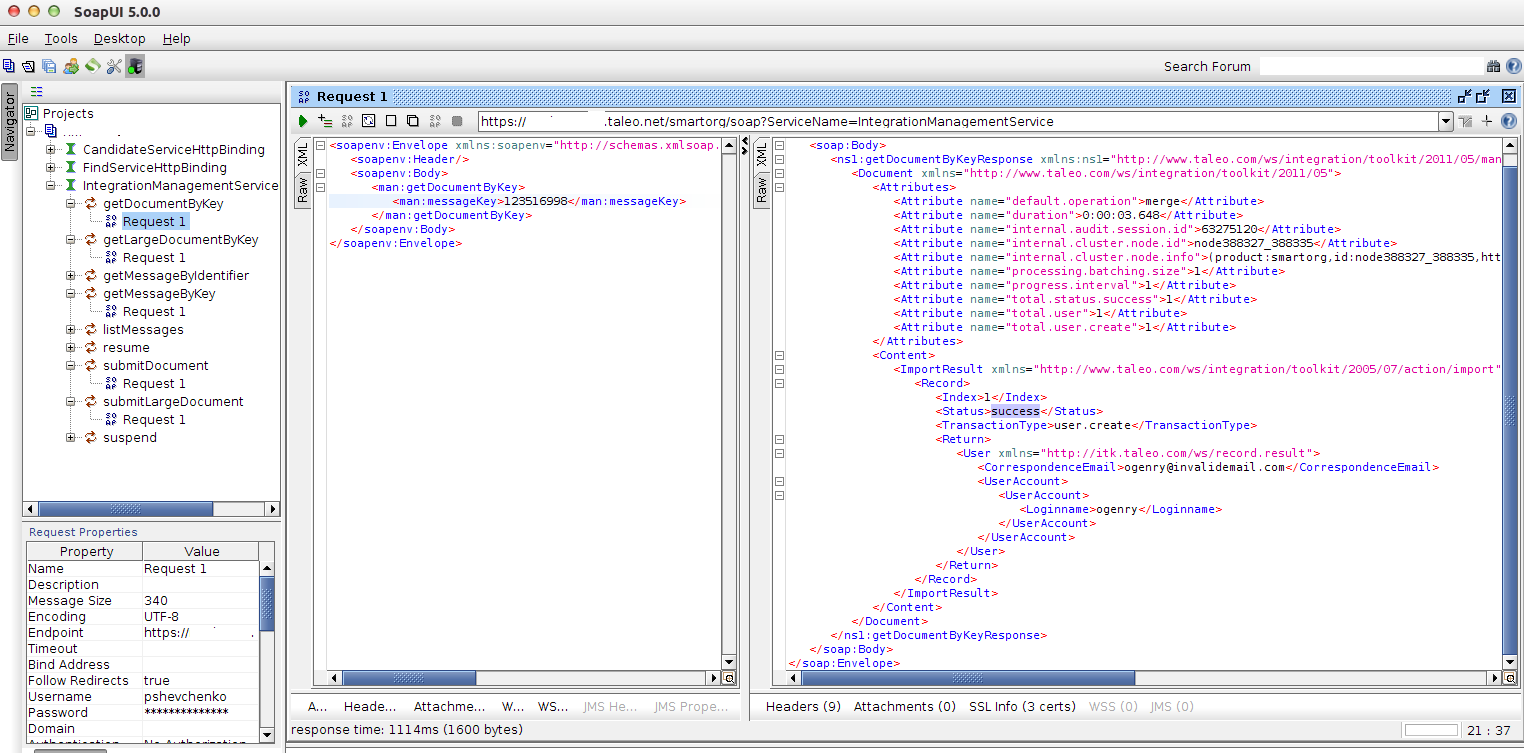Click the Preferences wrench-and-screwdriver icon
Screen dimensions: 1524x753
click(113, 67)
